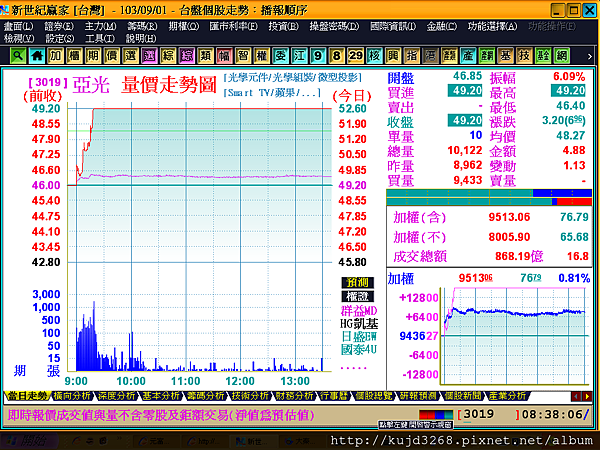Click the cyan 核 toolbar icon
The width and height of the screenshot is (600, 450).
tap(374, 56)
